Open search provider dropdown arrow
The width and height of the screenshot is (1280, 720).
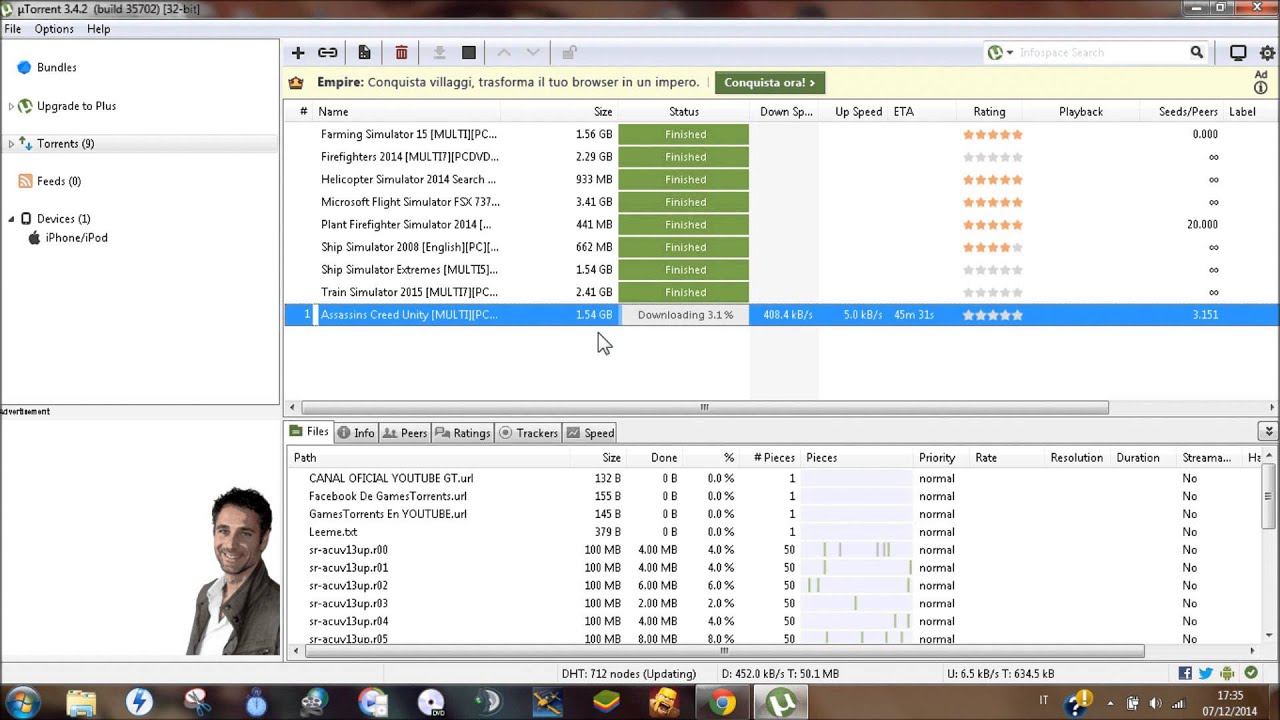pyautogui.click(x=1010, y=53)
